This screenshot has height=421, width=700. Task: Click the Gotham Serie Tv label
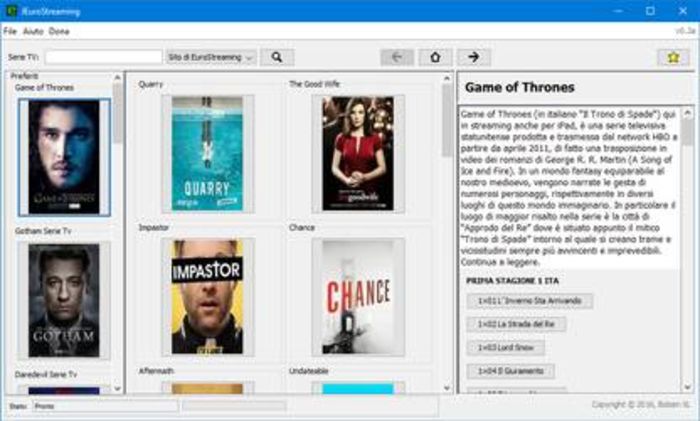coord(43,231)
